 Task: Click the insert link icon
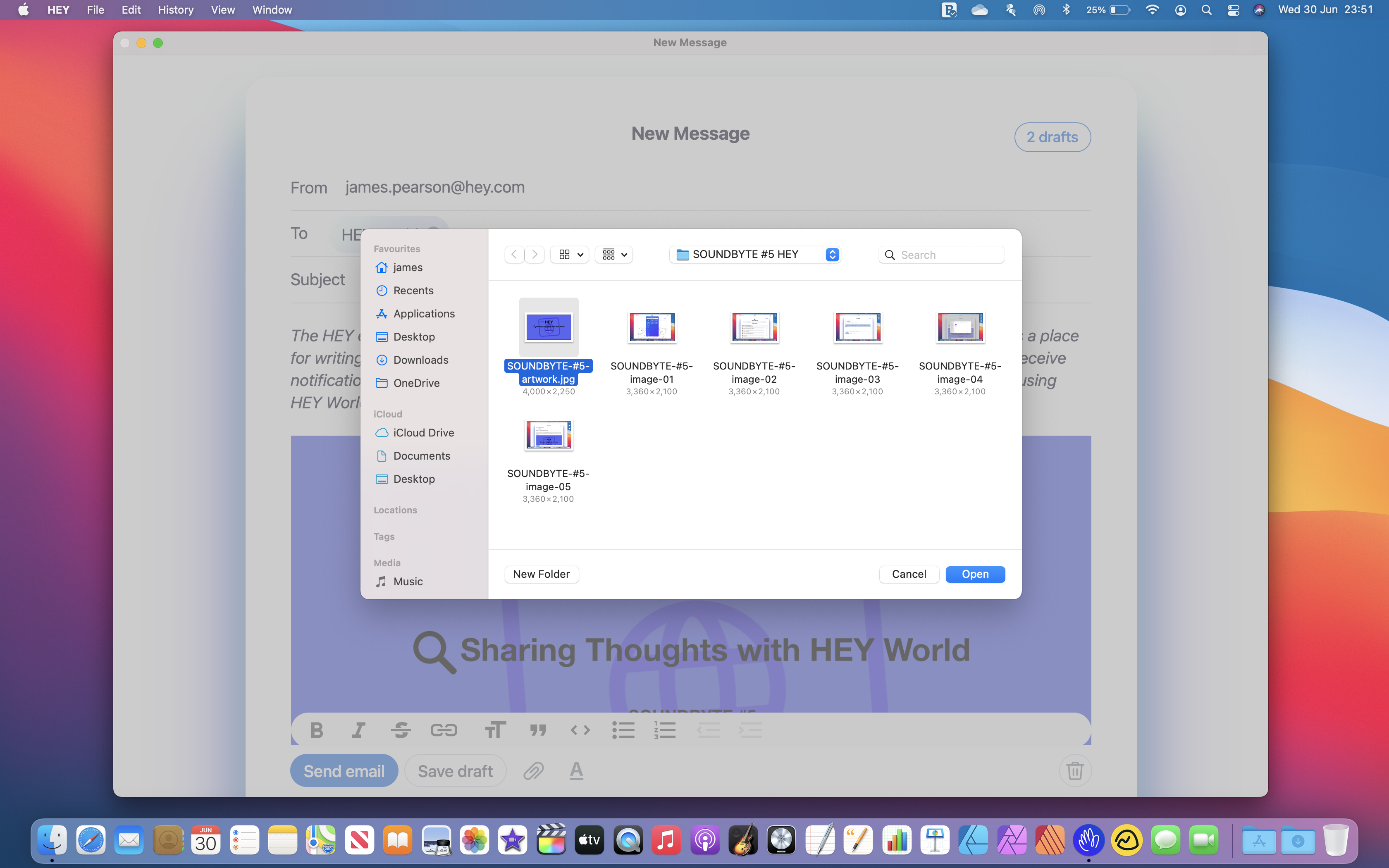(x=444, y=730)
